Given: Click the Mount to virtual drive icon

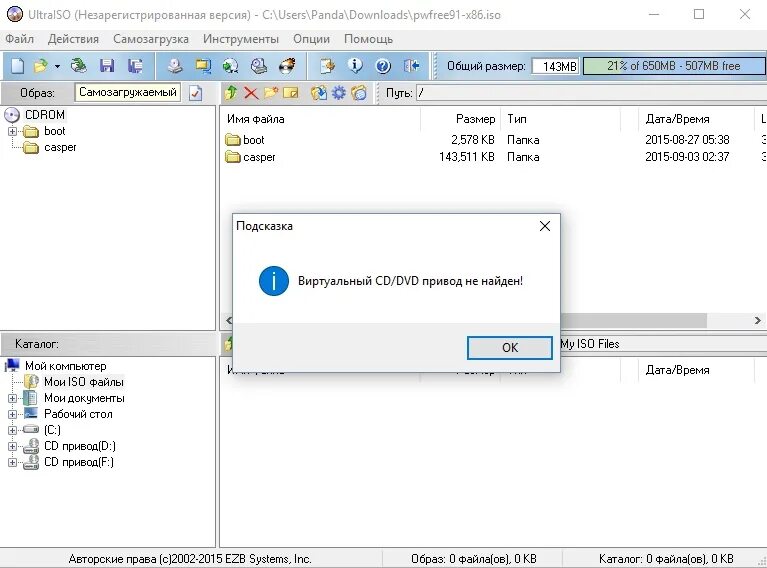Looking at the screenshot, I should point(259,66).
